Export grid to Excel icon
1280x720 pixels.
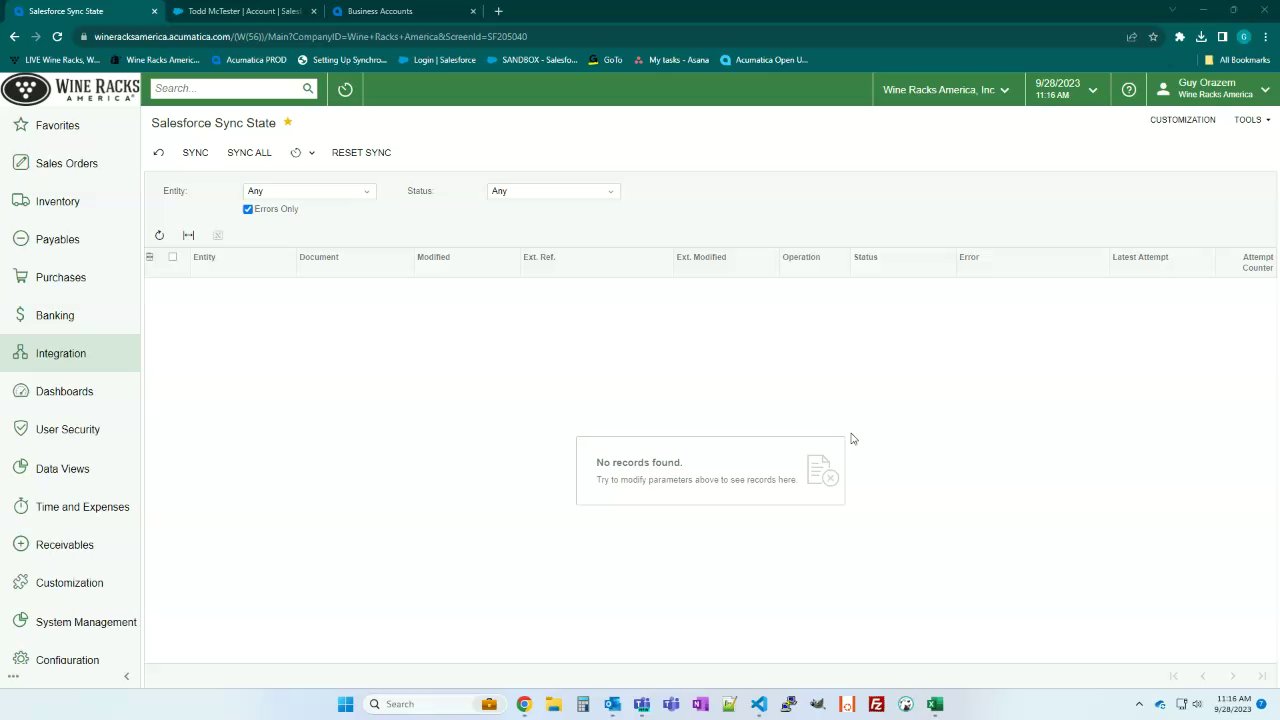pyautogui.click(x=217, y=235)
